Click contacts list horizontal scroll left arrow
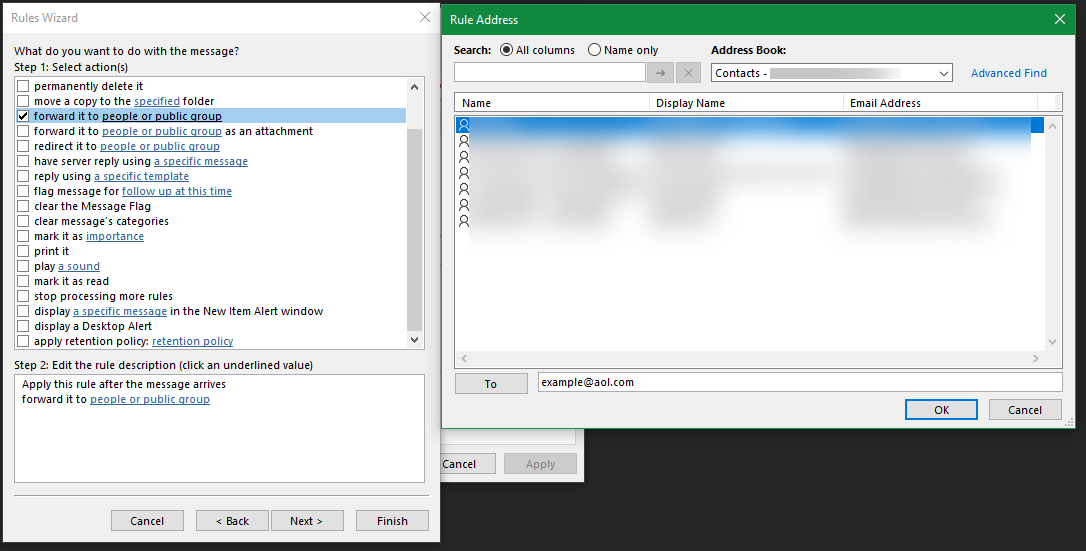The image size is (1086, 551). click(464, 359)
